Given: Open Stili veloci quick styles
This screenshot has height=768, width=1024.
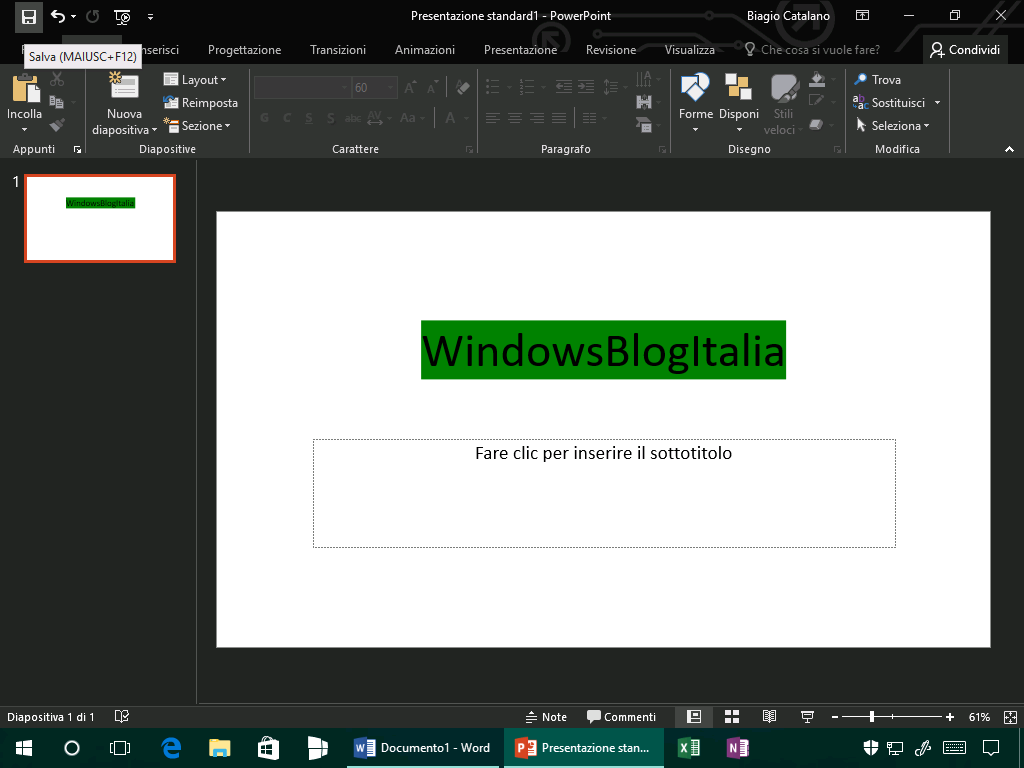Looking at the screenshot, I should pyautogui.click(x=783, y=104).
